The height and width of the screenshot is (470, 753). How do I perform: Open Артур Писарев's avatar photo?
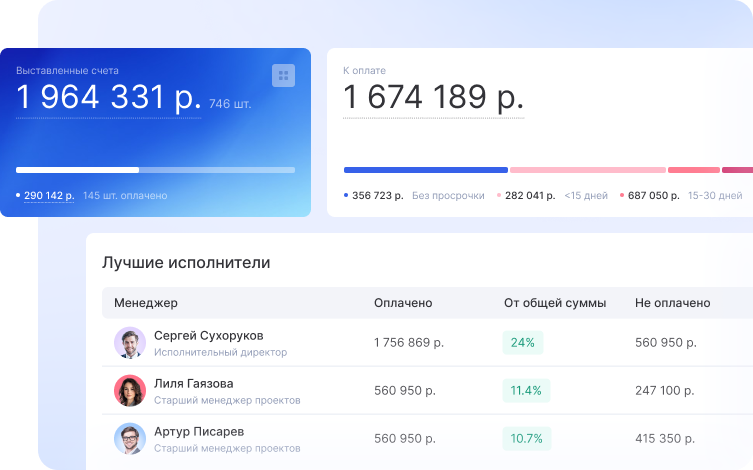(130, 439)
